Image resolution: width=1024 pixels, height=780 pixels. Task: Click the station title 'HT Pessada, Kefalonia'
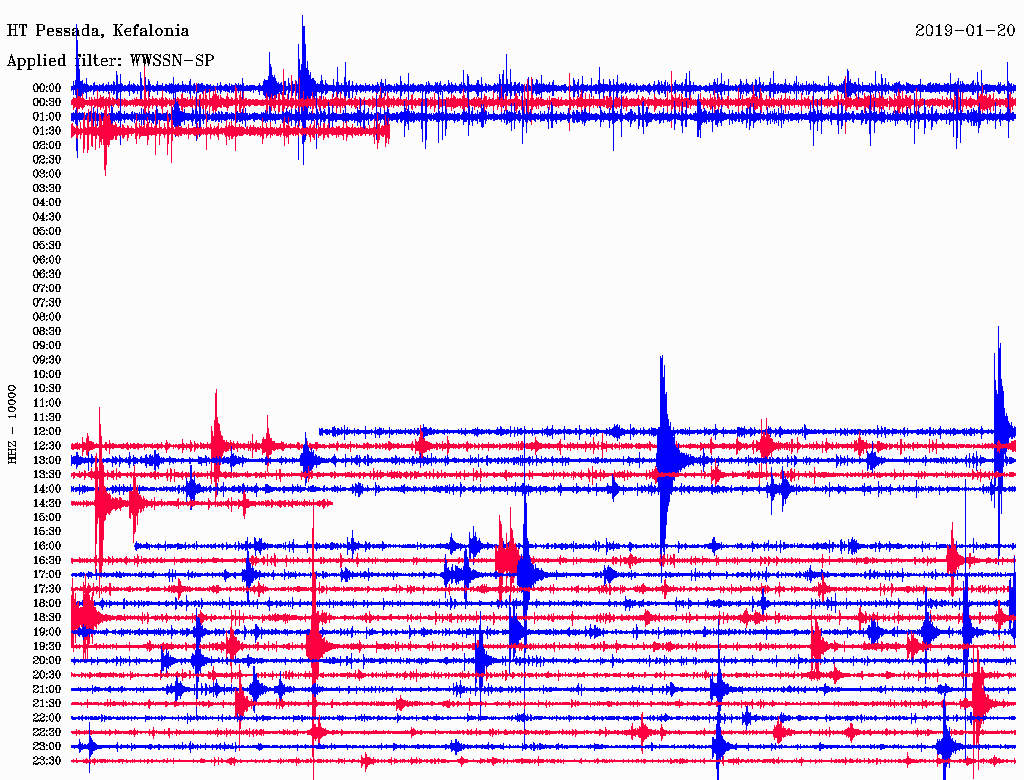point(98,31)
